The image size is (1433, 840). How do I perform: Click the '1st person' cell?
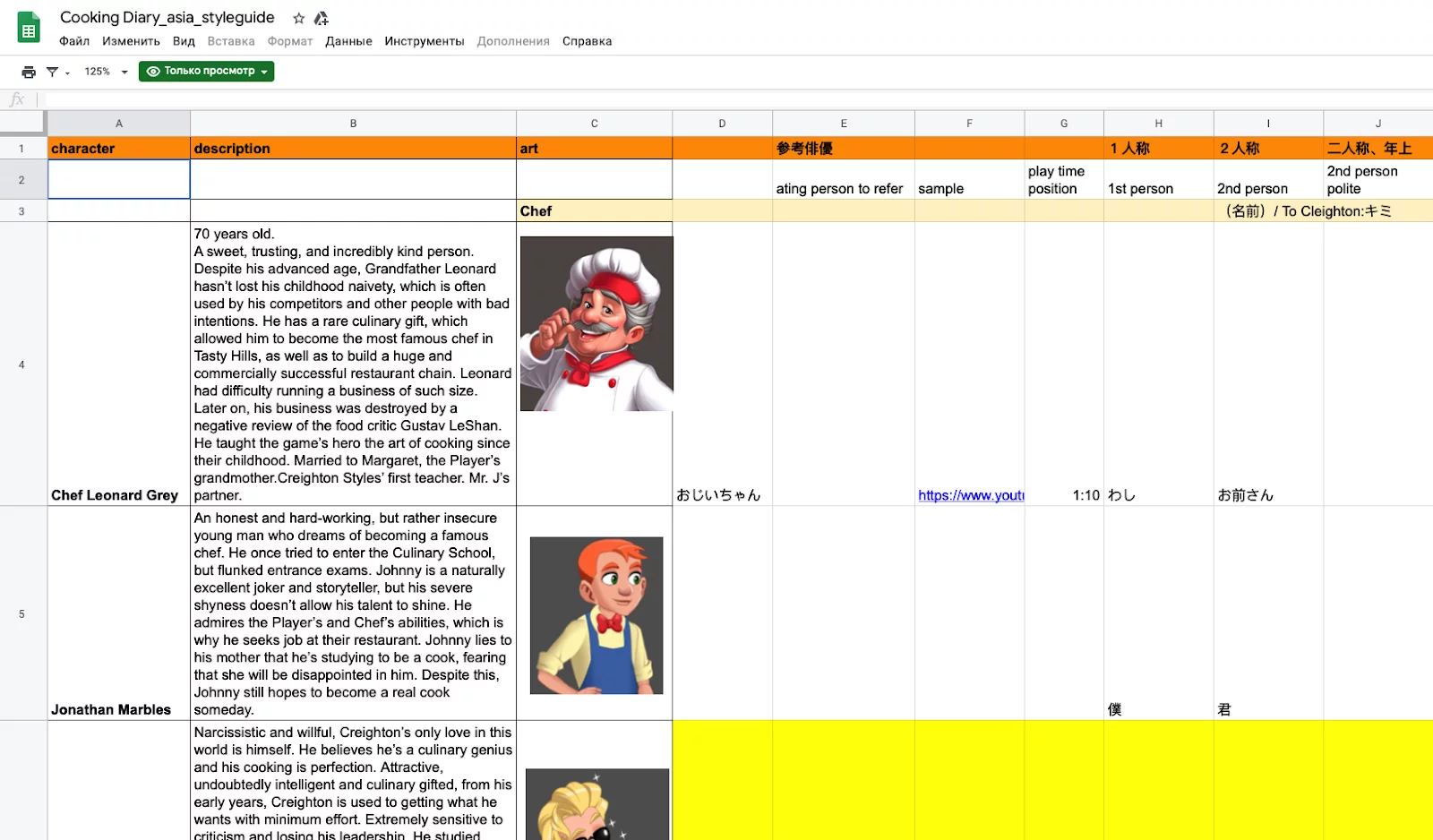1158,179
